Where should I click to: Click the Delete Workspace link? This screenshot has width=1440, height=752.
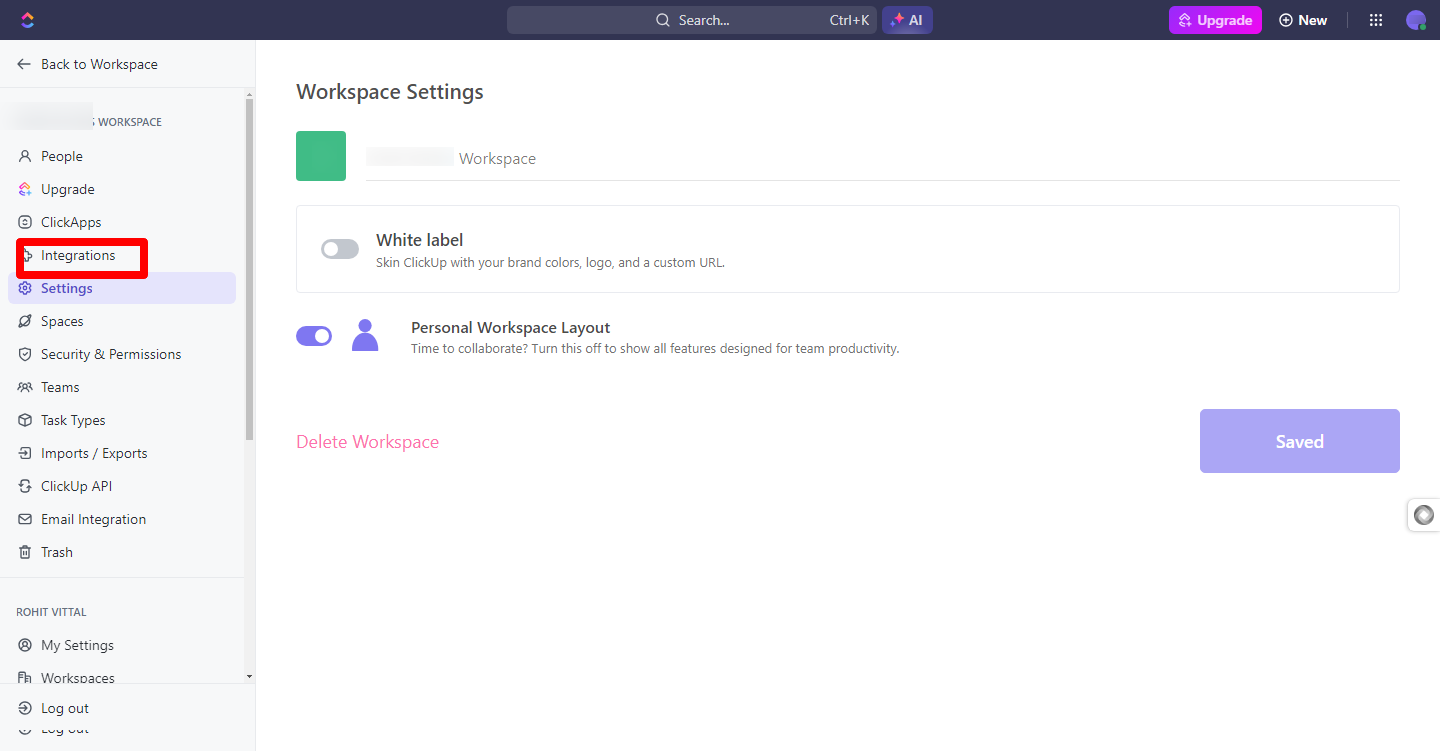(367, 442)
